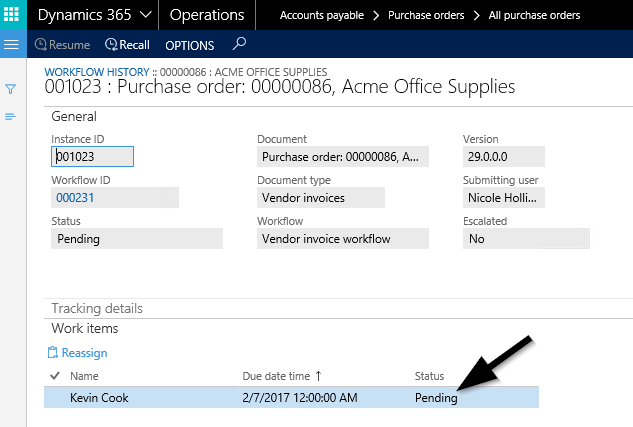
Task: Click the Resume workflow button
Action: pos(62,45)
